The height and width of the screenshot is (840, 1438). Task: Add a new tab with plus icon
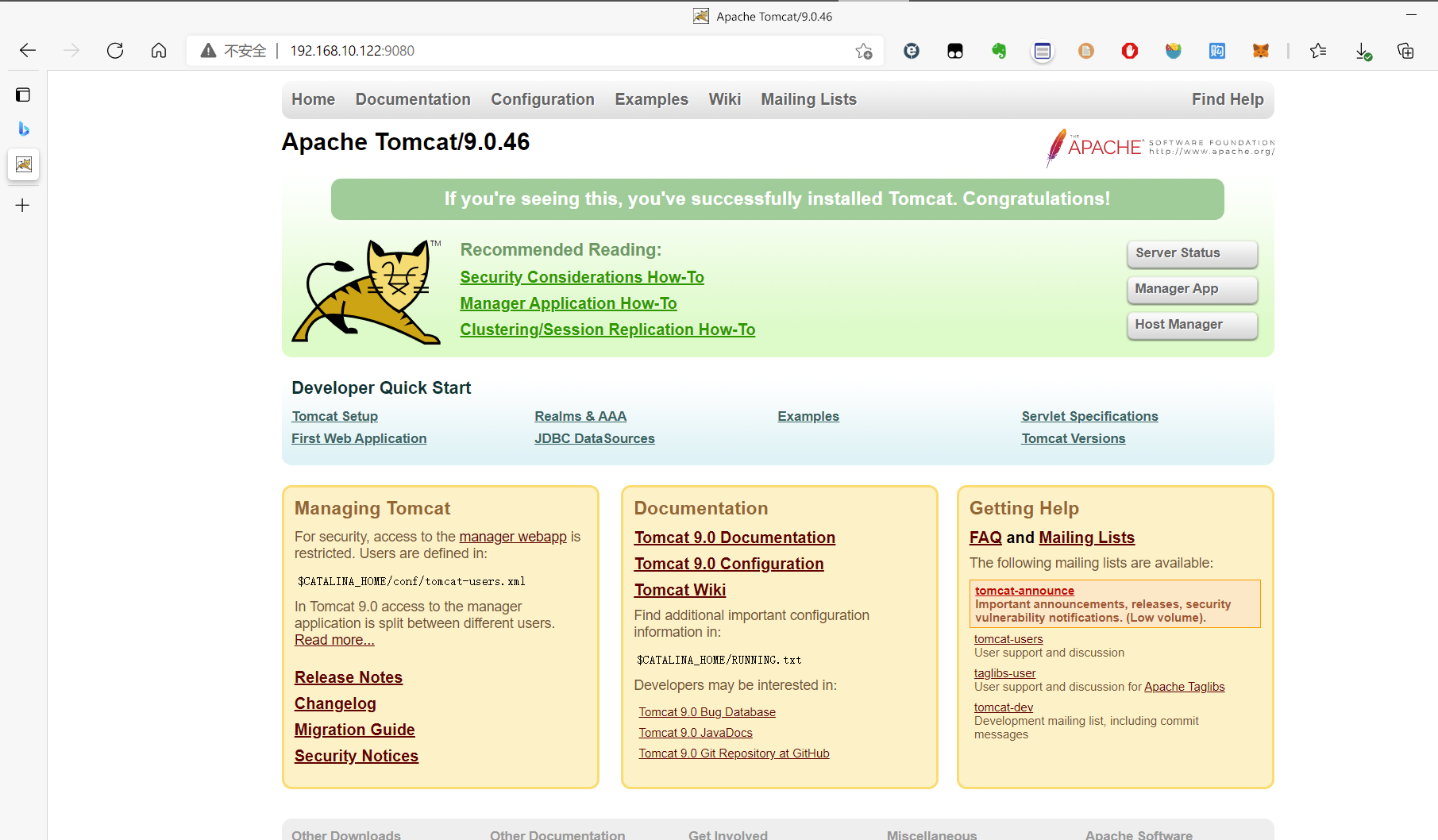(x=23, y=206)
